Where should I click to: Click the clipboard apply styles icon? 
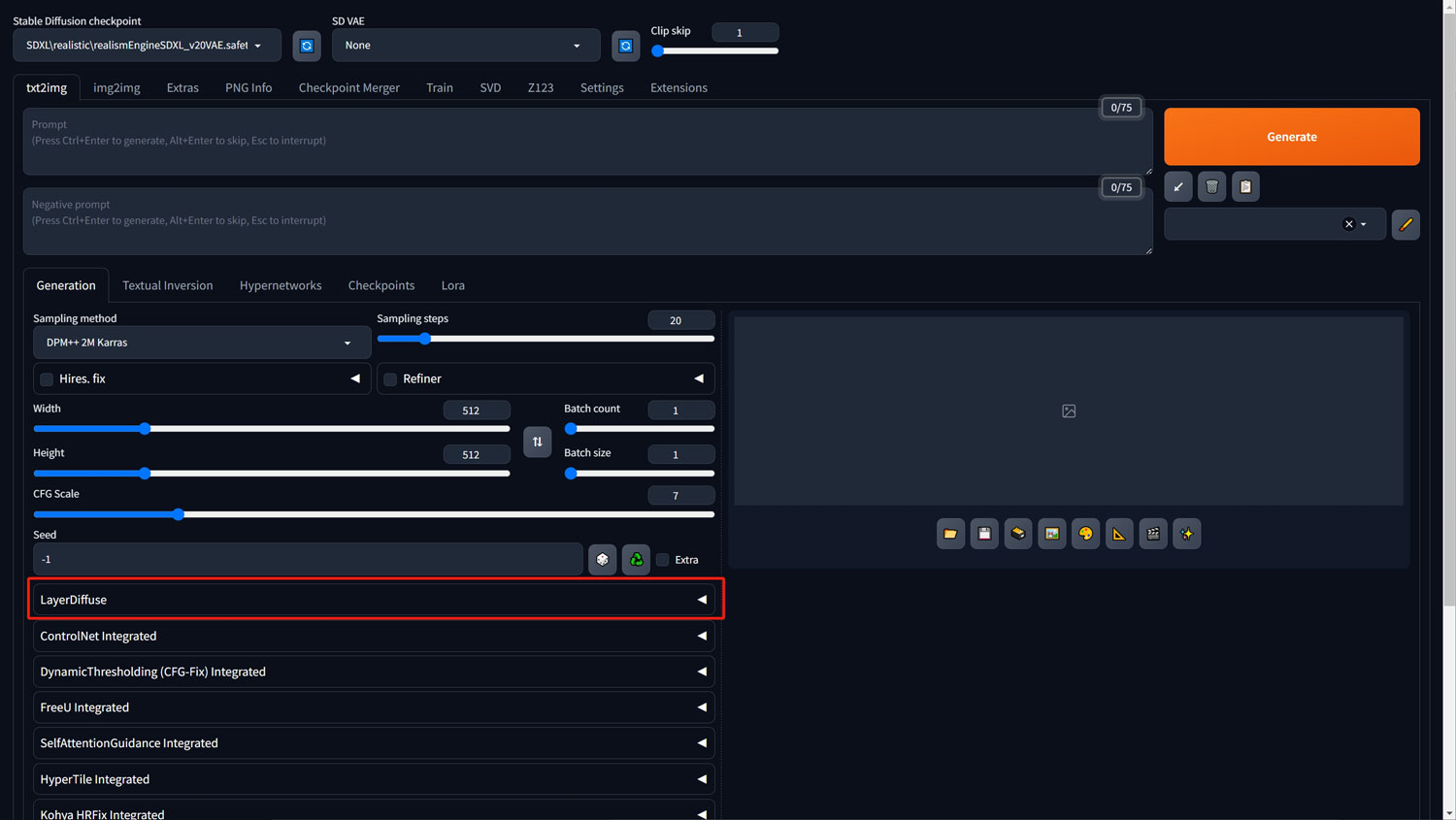[x=1245, y=186]
